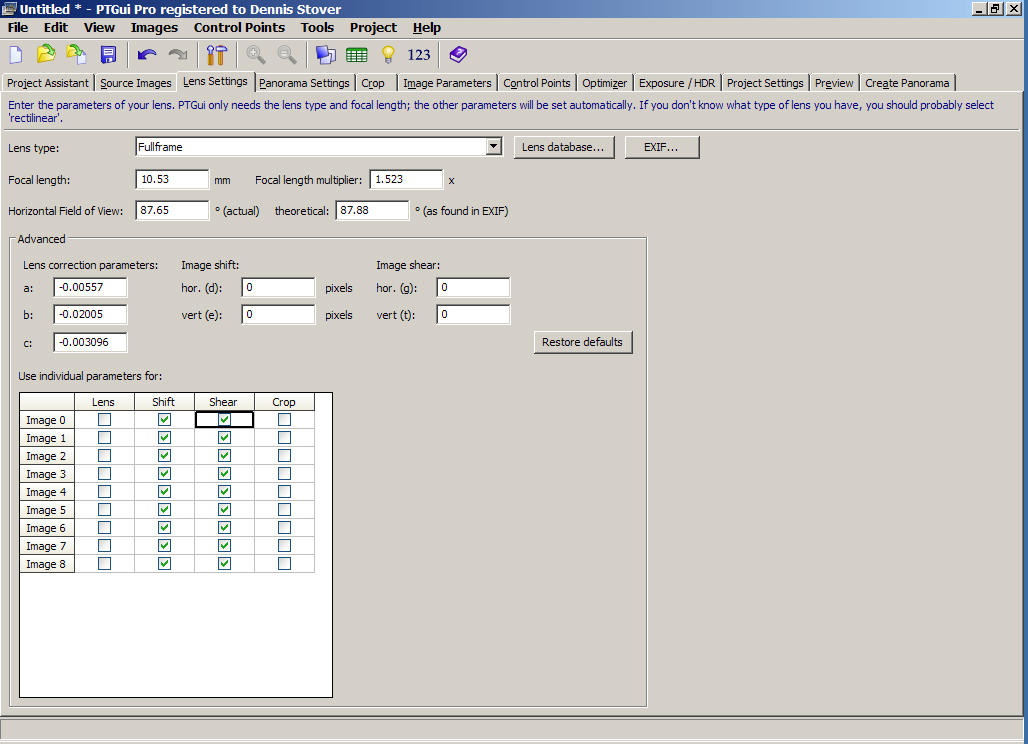Click the PTGui application icon in the title bar
The height and width of the screenshot is (744, 1028).
pos(9,9)
